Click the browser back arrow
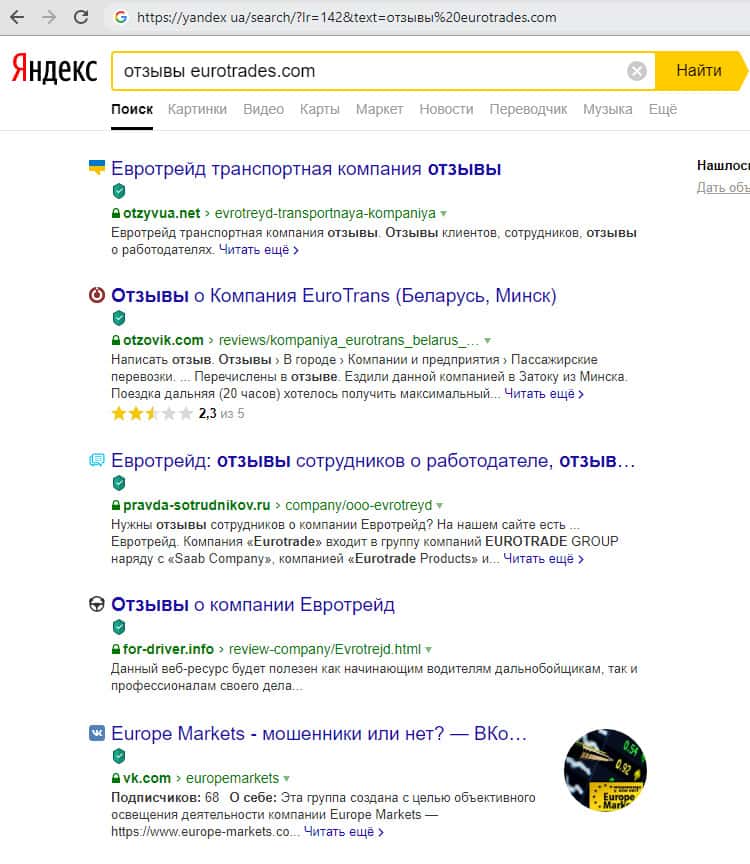750x864 pixels. point(17,17)
